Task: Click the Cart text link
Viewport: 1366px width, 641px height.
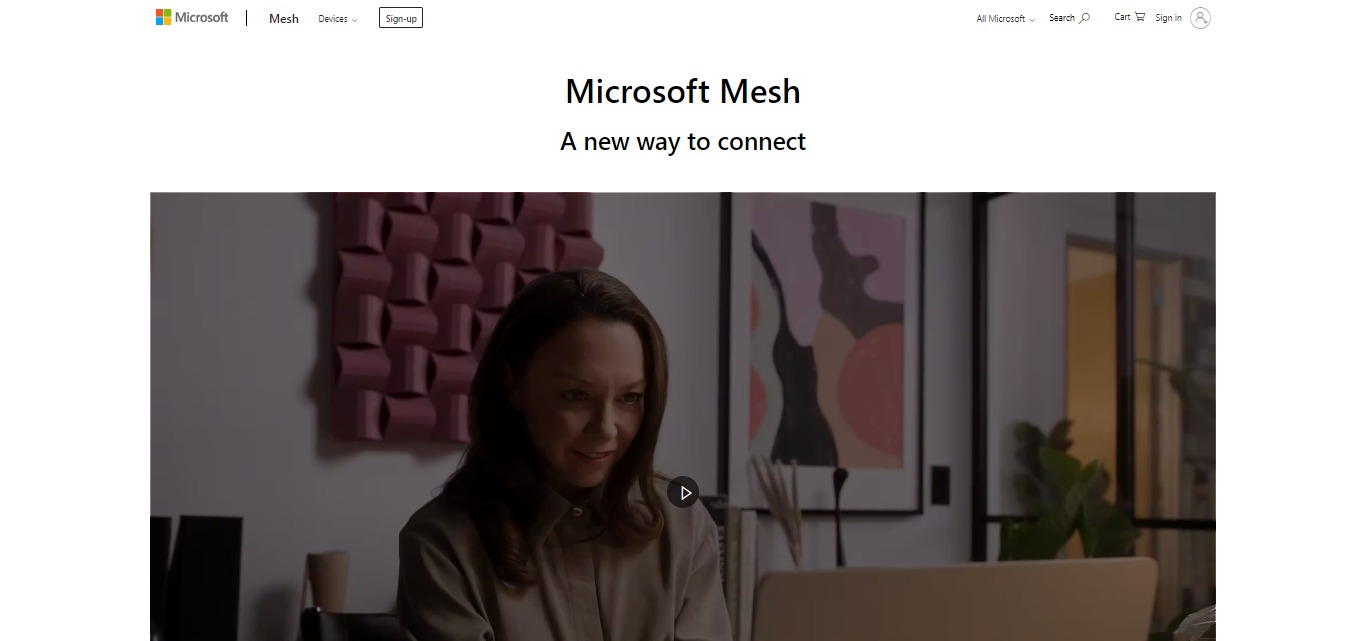Action: [1122, 17]
